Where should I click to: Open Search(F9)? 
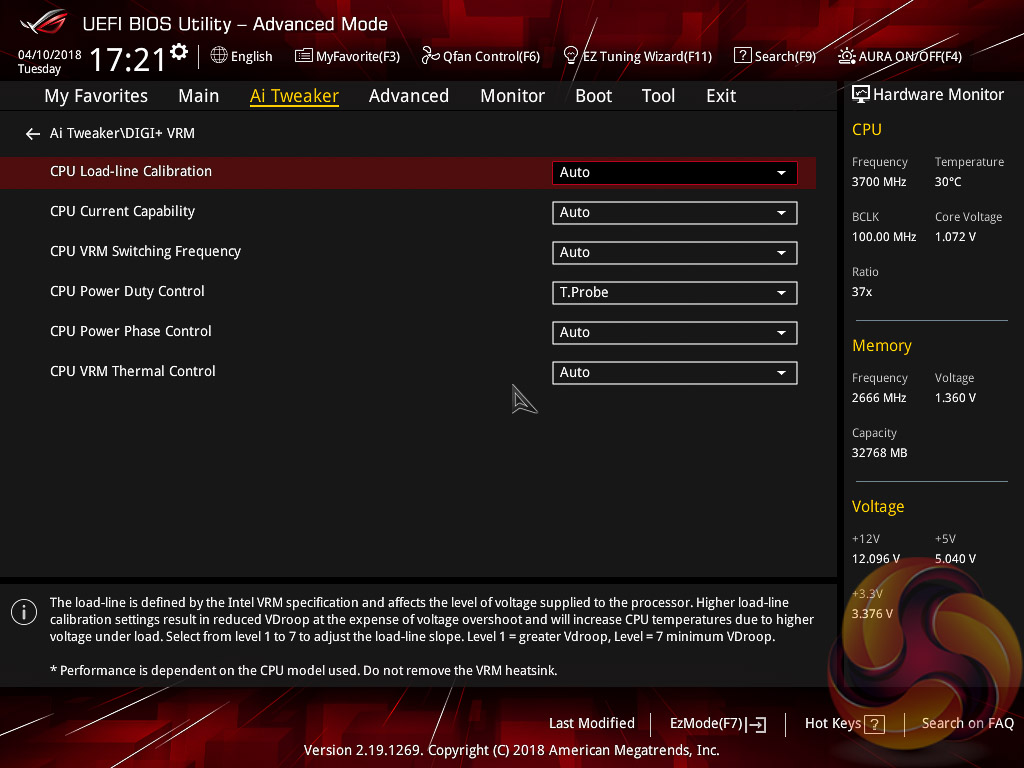(x=775, y=56)
